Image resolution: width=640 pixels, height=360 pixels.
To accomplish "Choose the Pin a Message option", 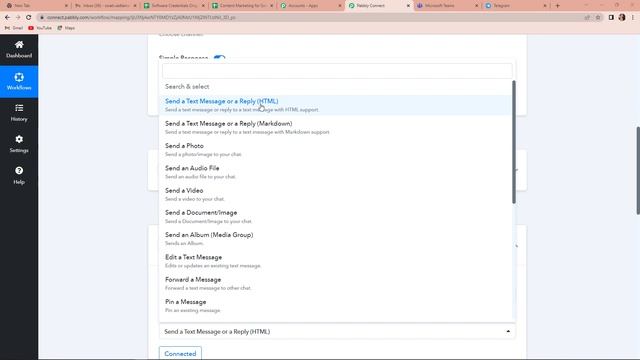I will [335, 306].
